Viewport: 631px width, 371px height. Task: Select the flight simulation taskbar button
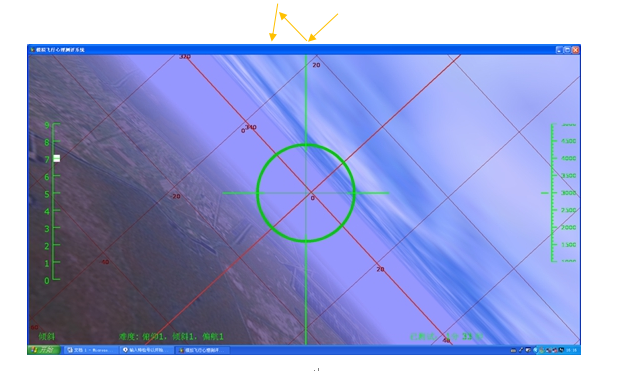203,350
